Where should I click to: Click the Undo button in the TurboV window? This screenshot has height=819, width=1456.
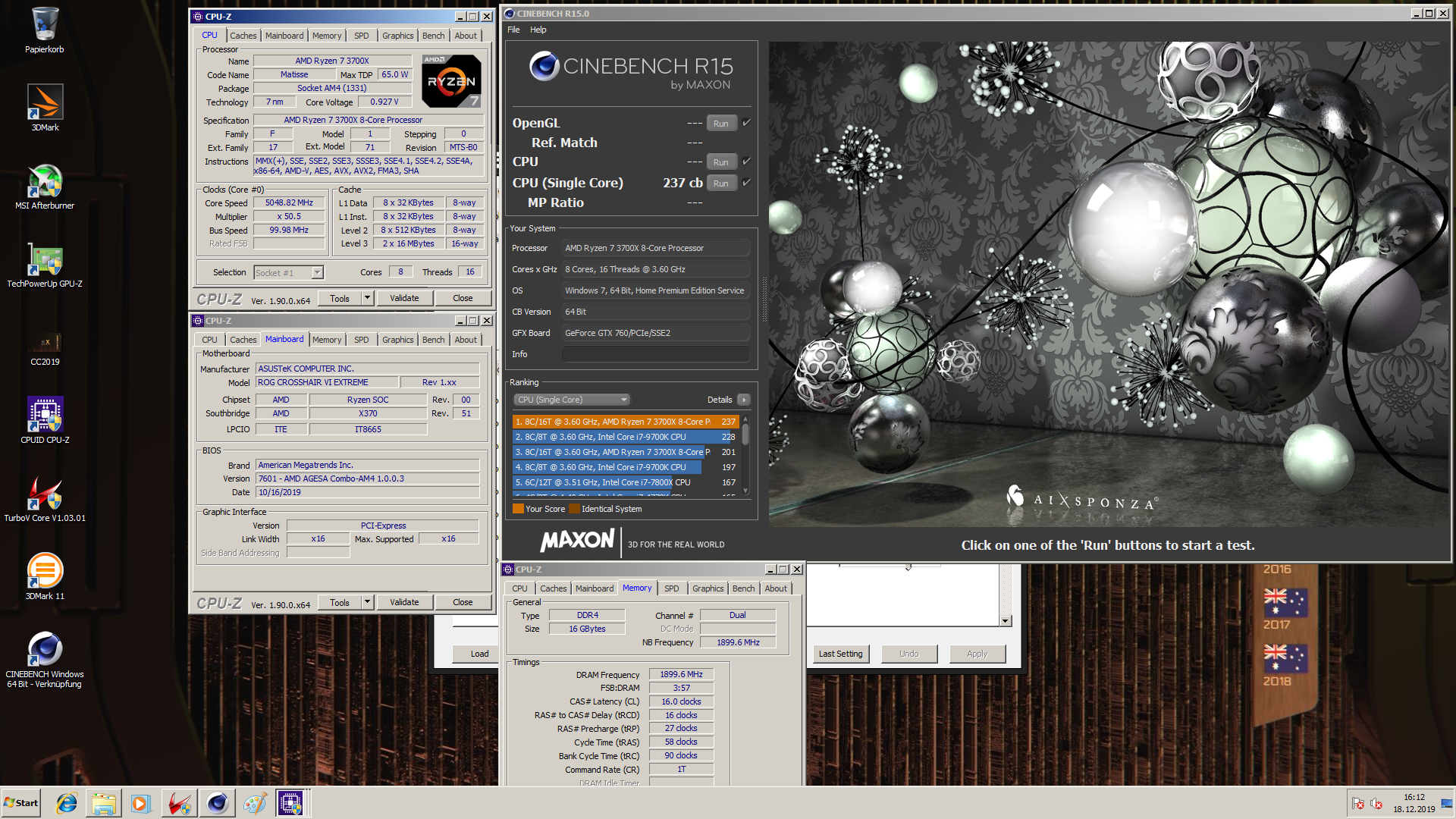[x=908, y=654]
